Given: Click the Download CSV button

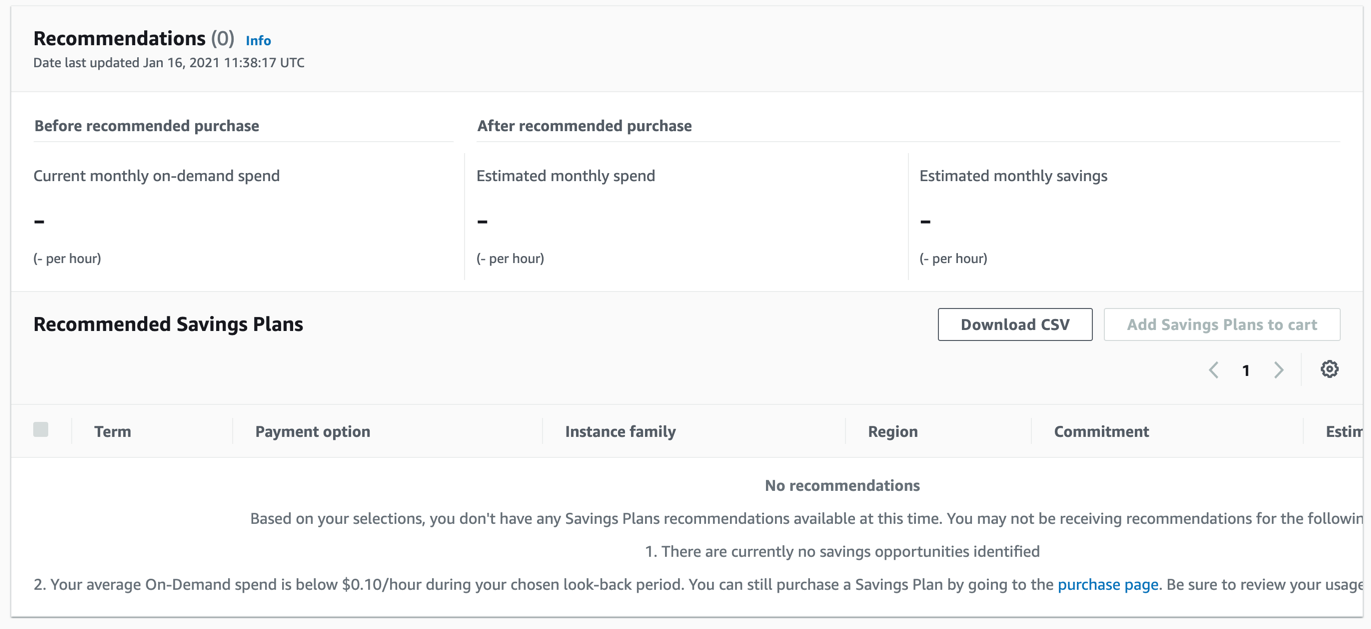Looking at the screenshot, I should tap(1014, 324).
